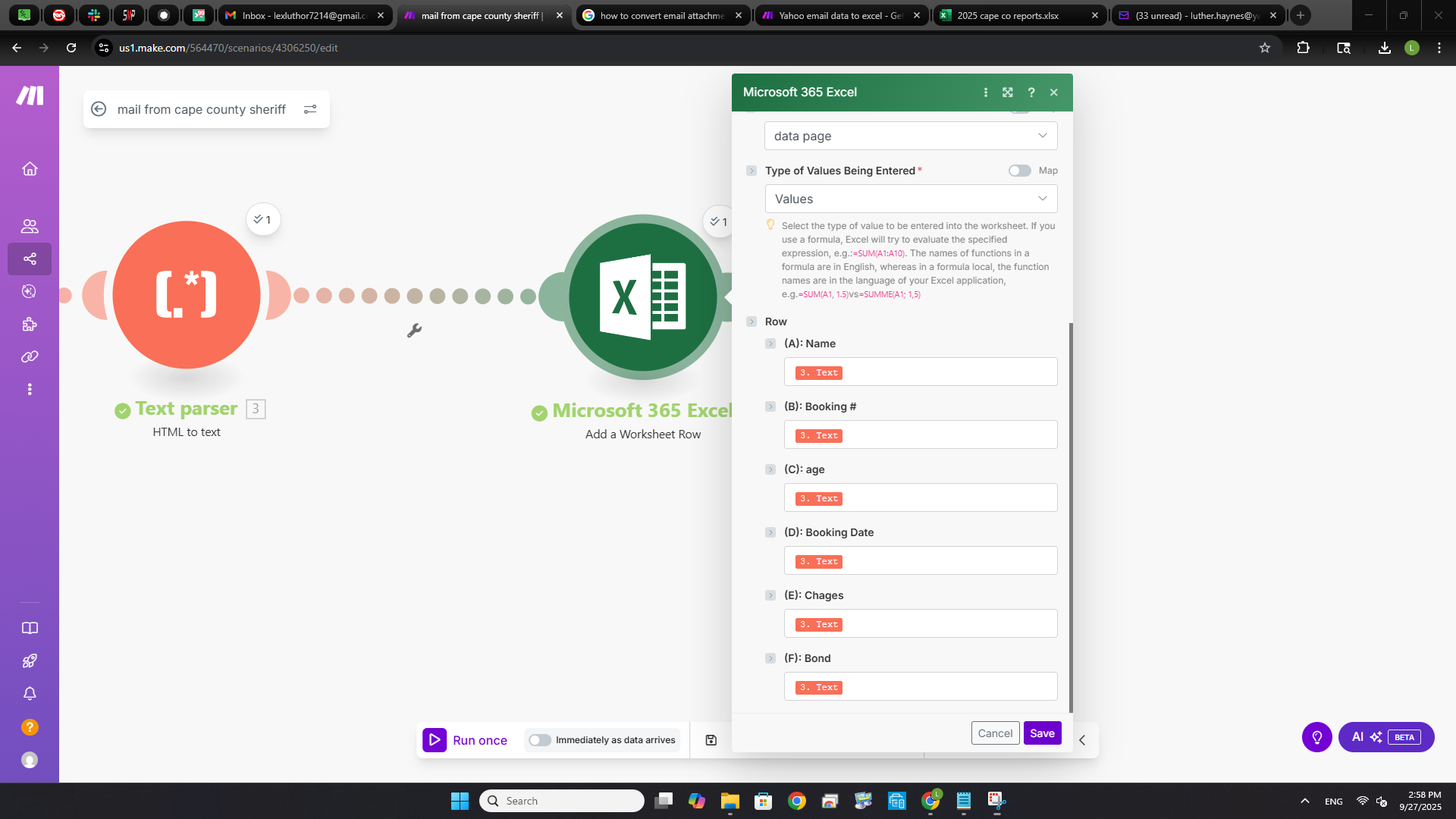Click the panel's vertical scrollbar
The height and width of the screenshot is (819, 1456).
pos(1071,516)
